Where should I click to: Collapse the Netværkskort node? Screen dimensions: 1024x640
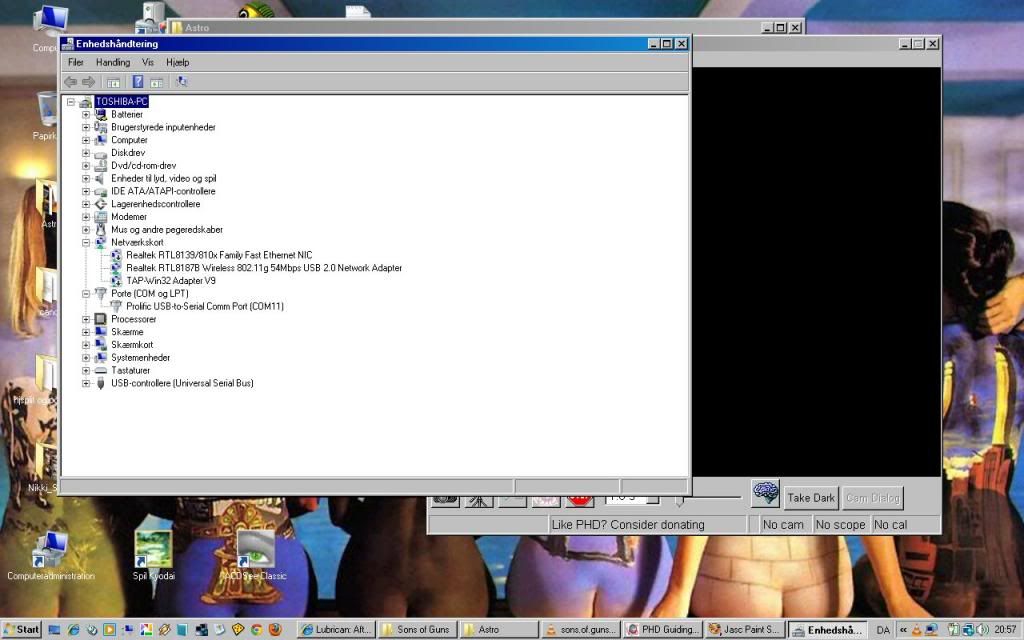86,242
